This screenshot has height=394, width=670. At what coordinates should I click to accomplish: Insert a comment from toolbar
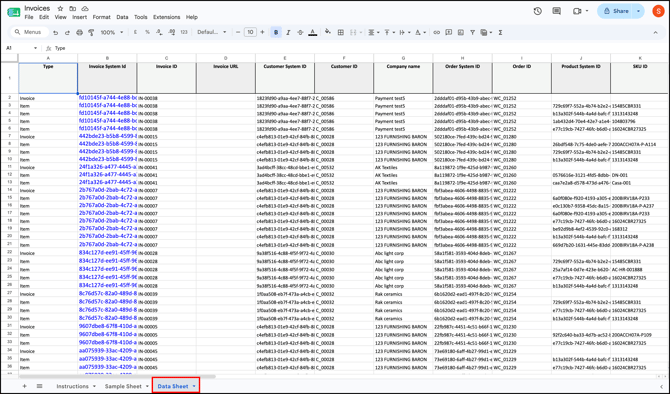tap(449, 32)
